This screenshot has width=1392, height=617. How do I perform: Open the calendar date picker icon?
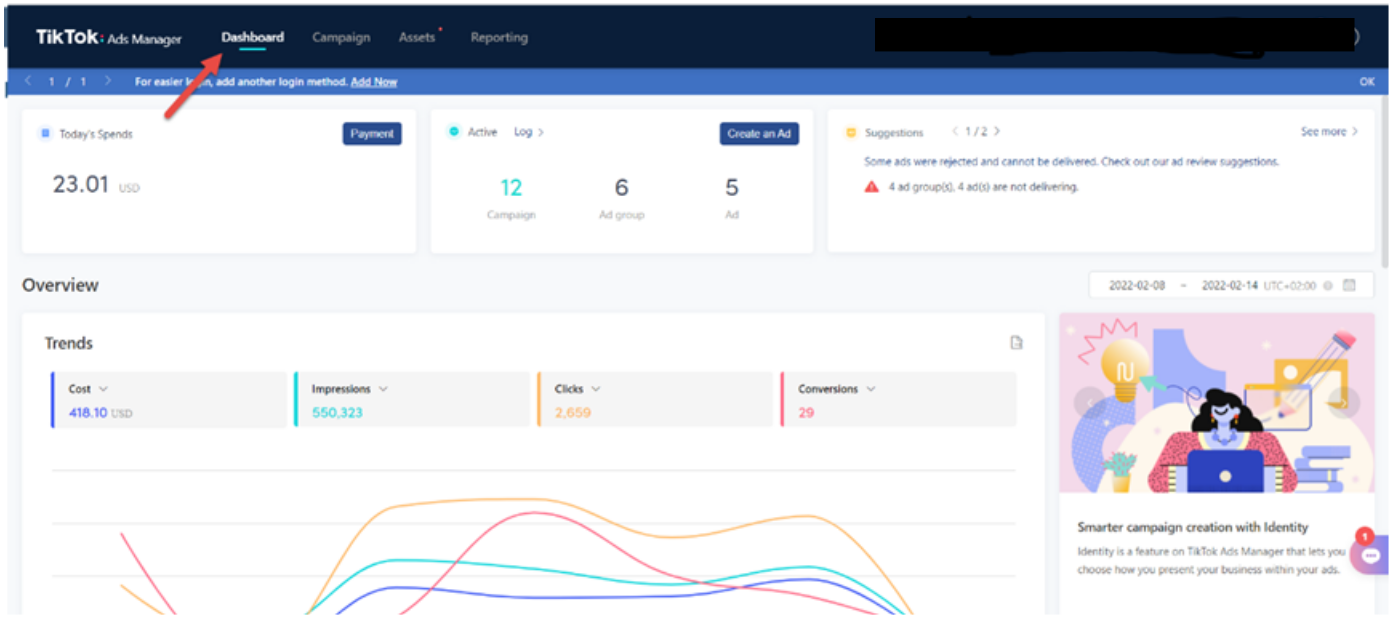click(1350, 285)
